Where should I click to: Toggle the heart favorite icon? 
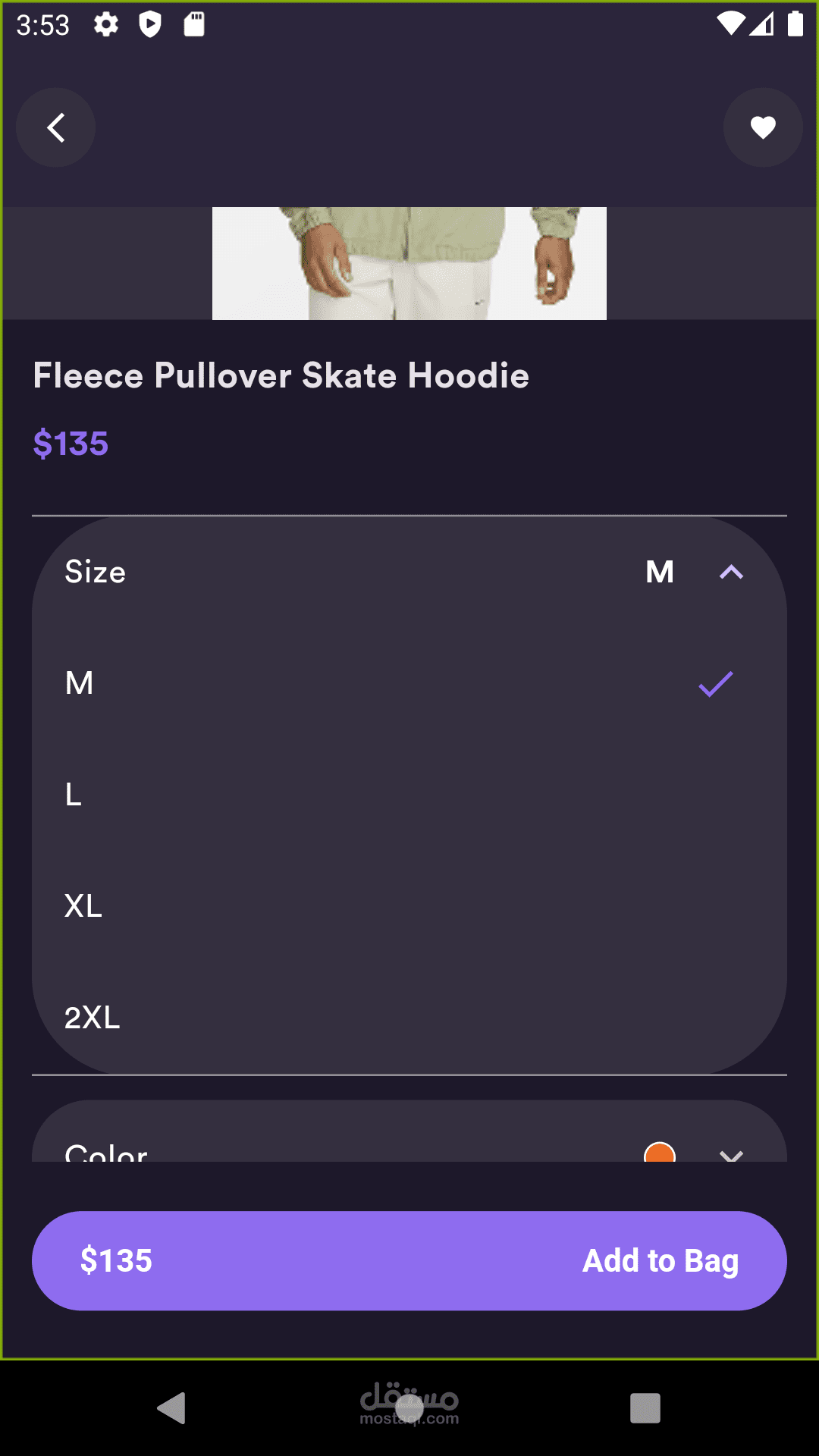(763, 127)
